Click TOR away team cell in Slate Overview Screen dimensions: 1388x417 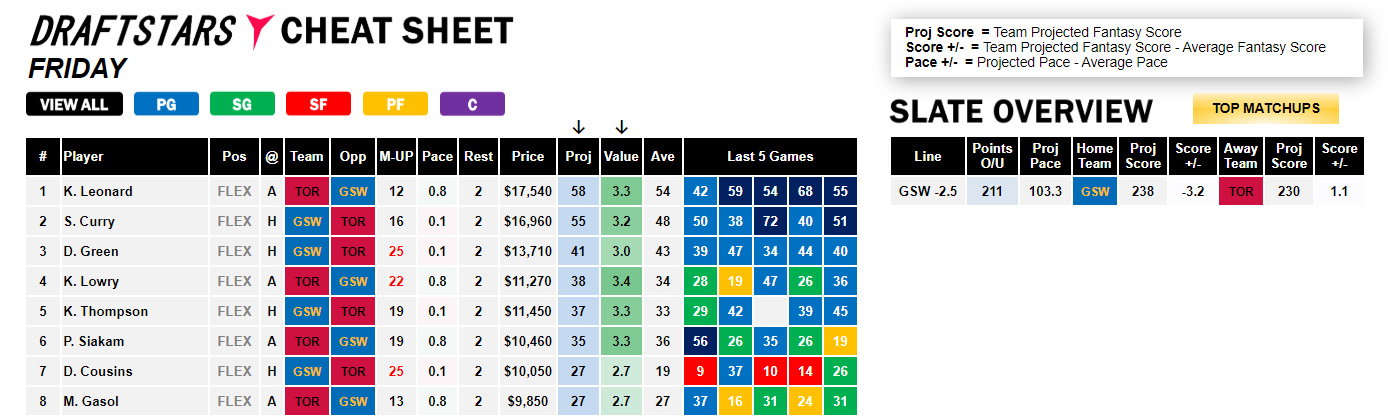(1241, 191)
